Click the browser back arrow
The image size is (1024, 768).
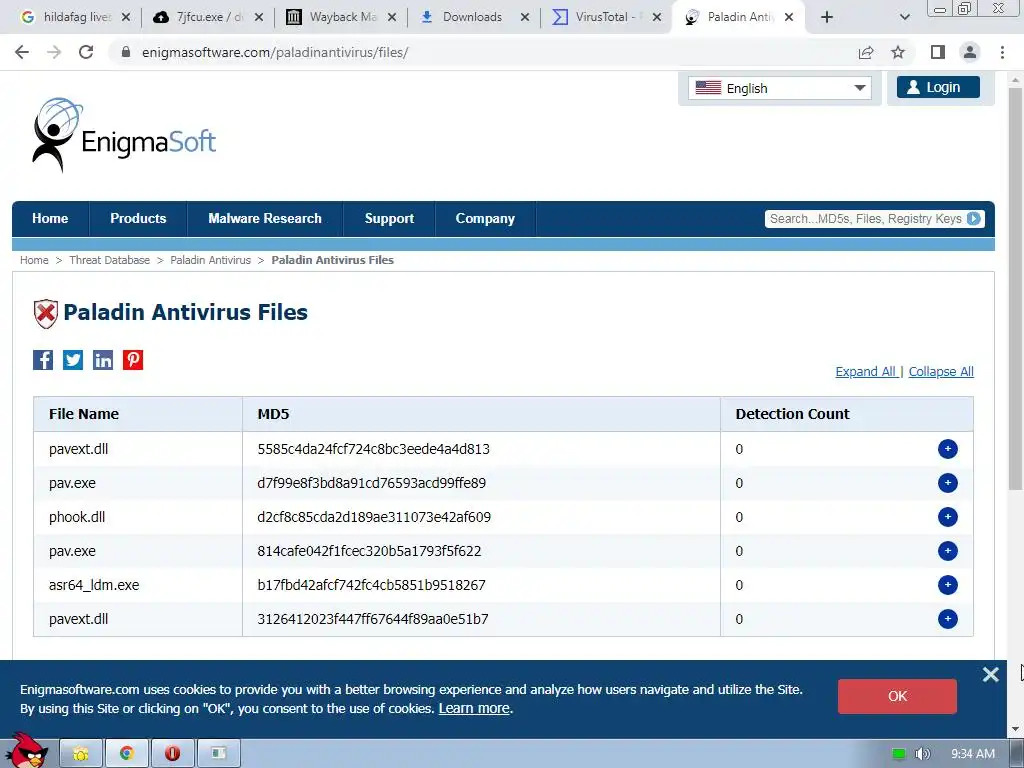click(x=22, y=52)
